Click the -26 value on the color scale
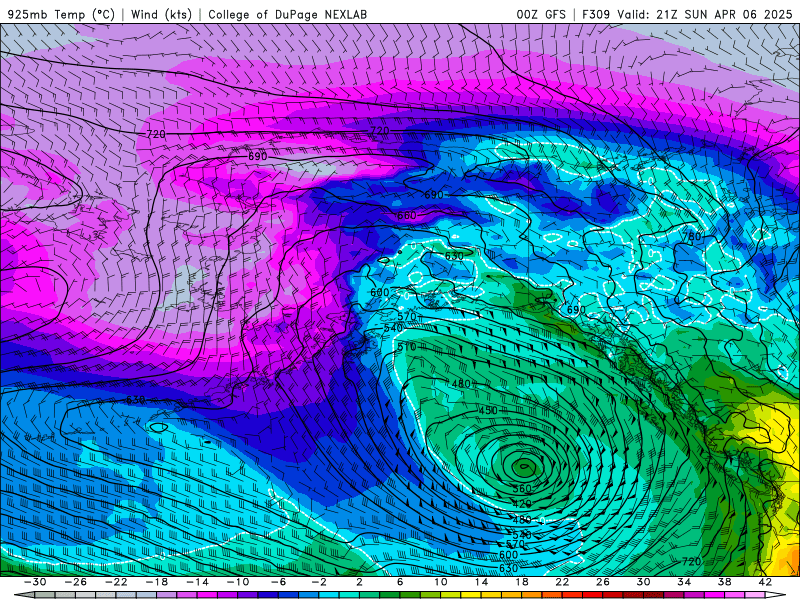 pyautogui.click(x=76, y=582)
